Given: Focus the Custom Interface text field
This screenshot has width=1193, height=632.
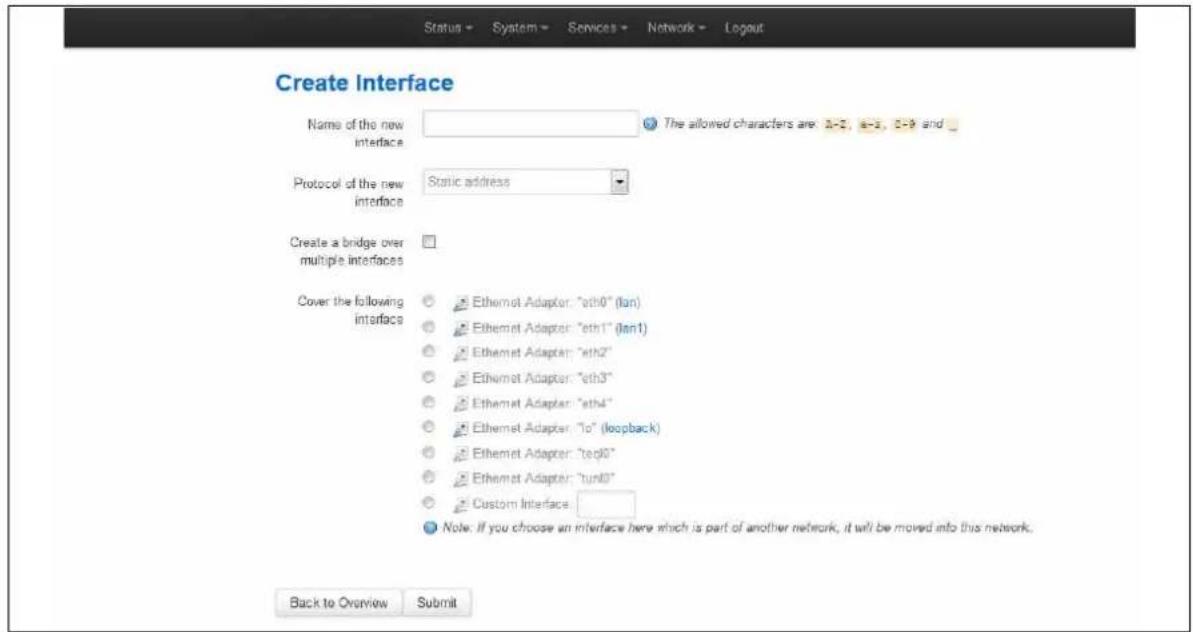Looking at the screenshot, I should (606, 503).
